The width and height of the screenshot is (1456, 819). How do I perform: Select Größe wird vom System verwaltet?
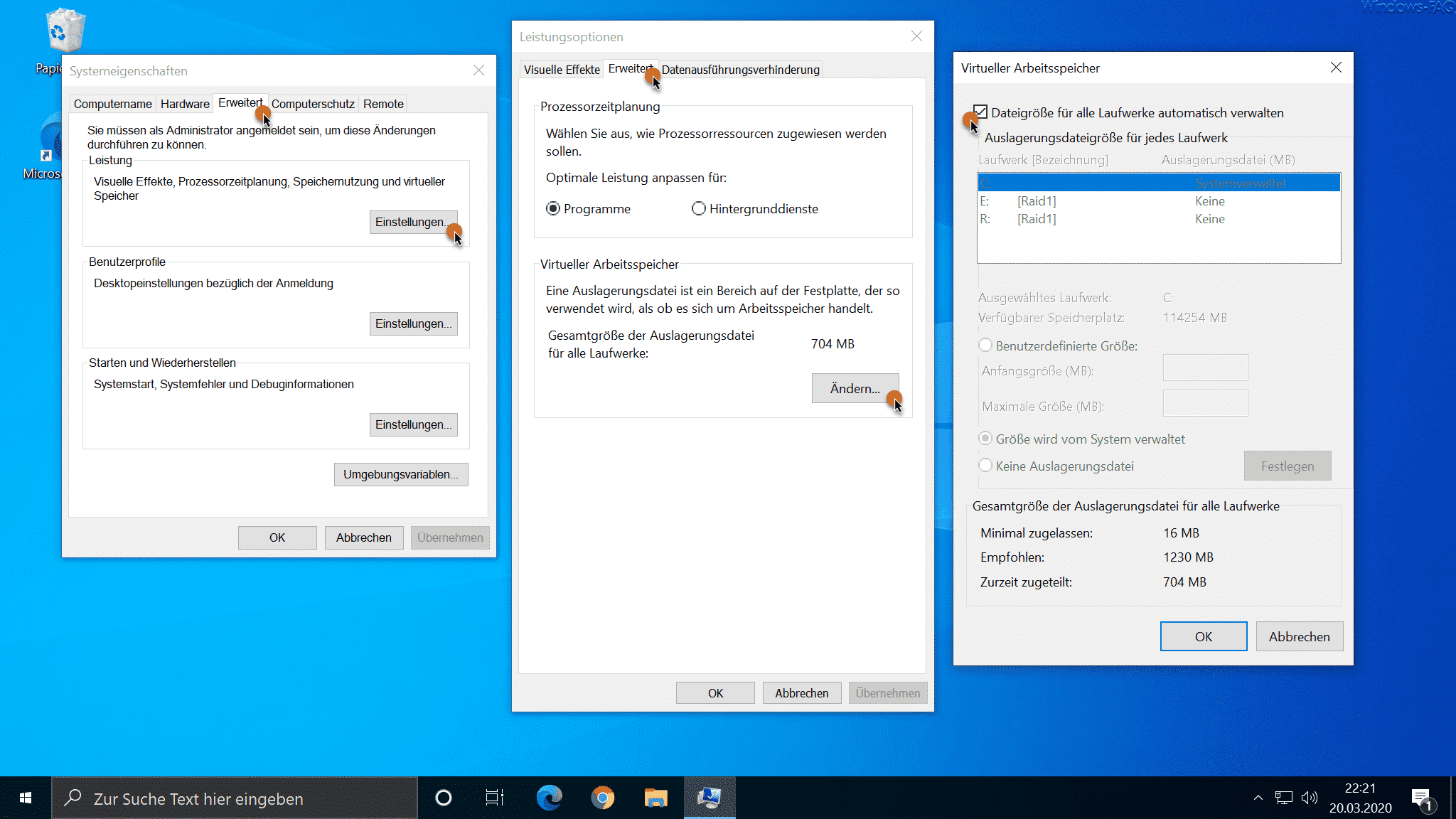coord(985,439)
